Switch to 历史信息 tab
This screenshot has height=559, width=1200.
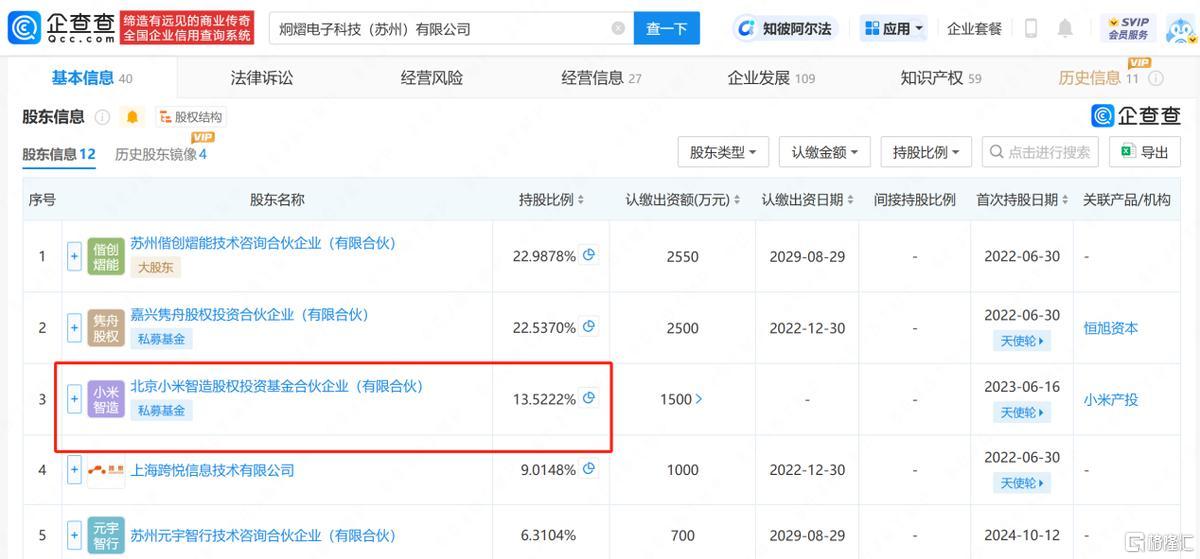coord(1099,78)
